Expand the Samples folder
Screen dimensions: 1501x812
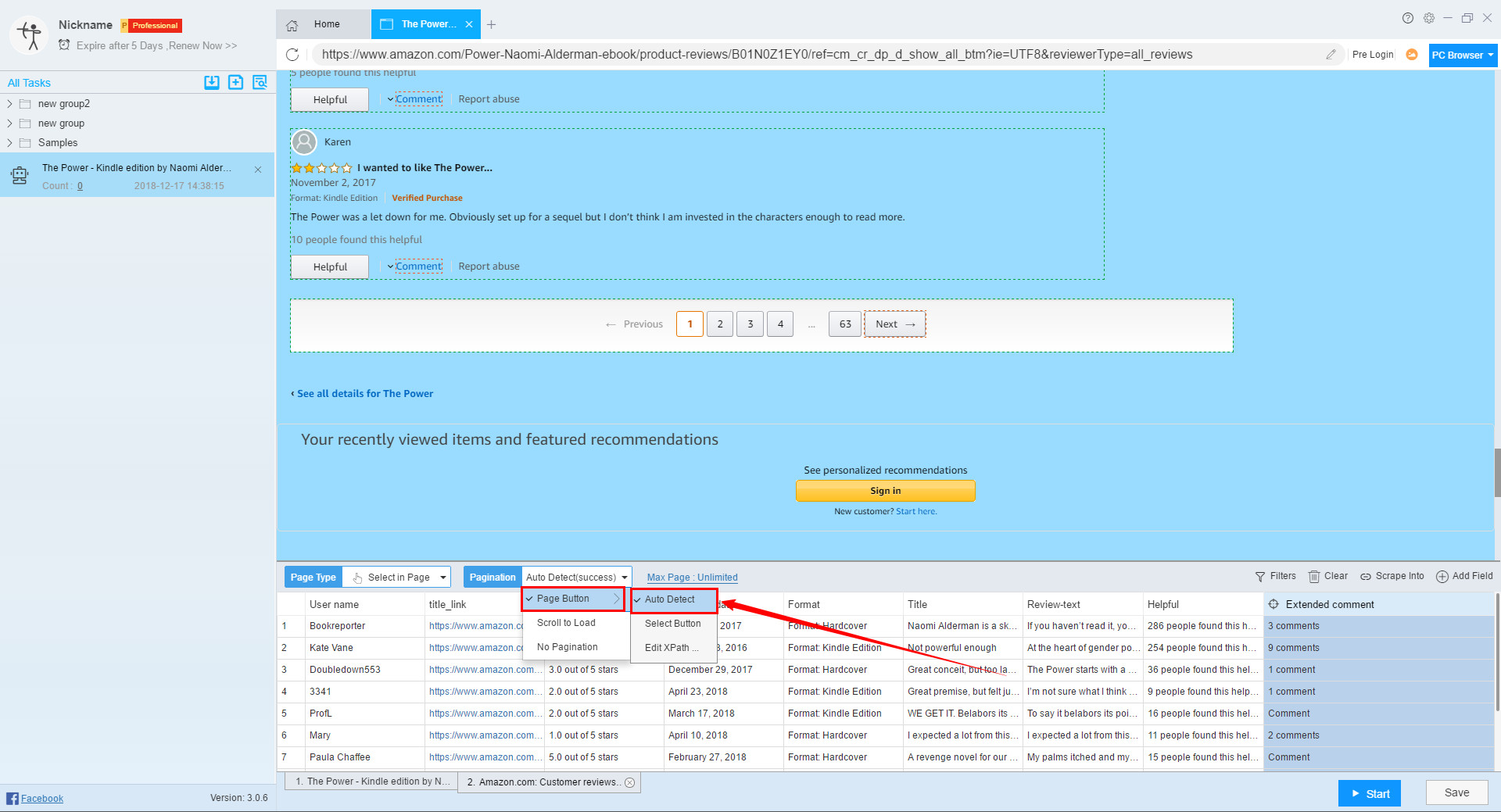(9, 142)
